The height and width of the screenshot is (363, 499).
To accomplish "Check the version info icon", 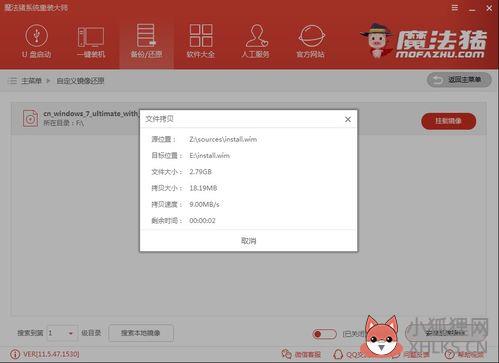I will [15, 354].
